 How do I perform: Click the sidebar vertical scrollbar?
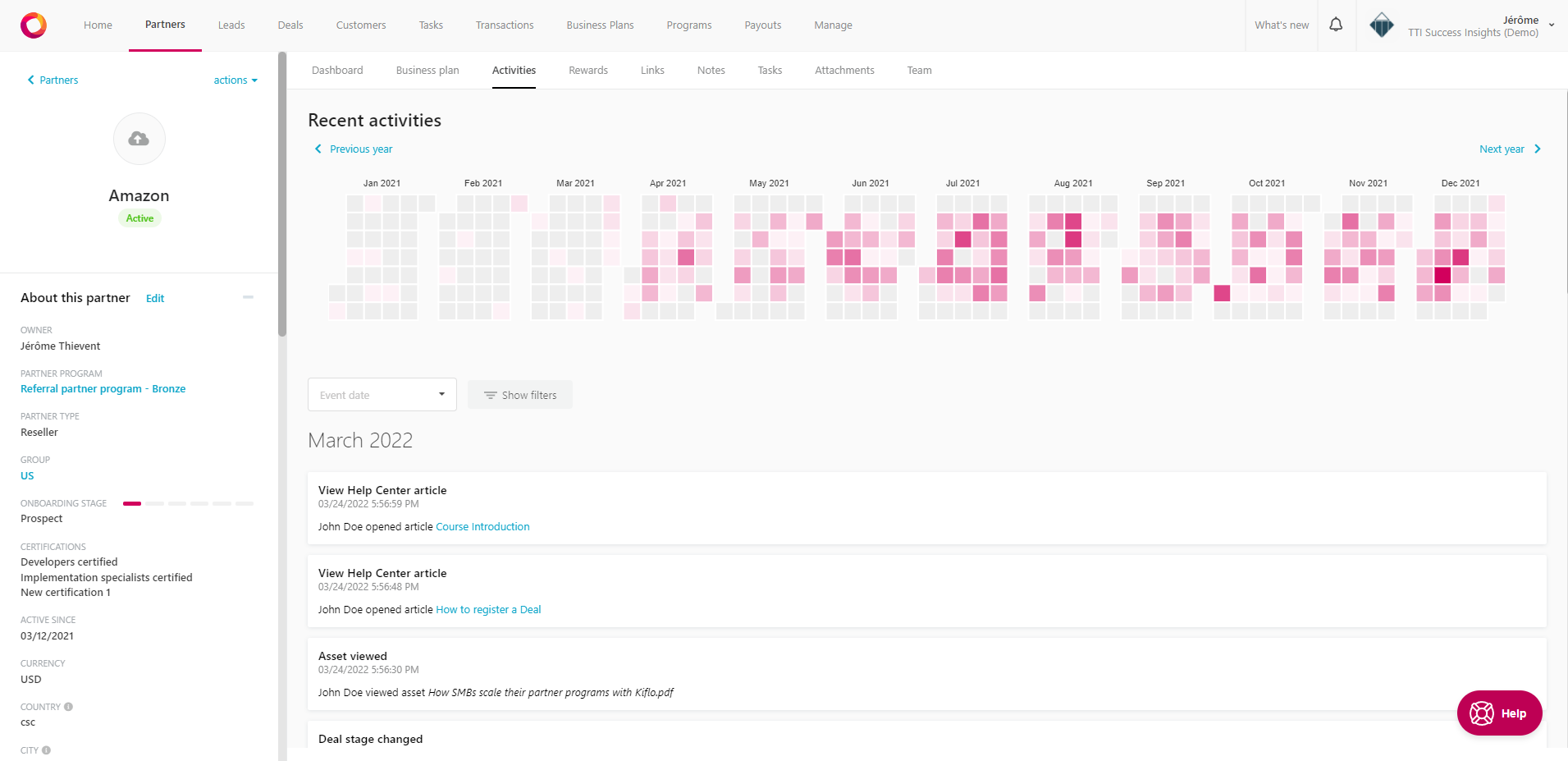point(282,195)
